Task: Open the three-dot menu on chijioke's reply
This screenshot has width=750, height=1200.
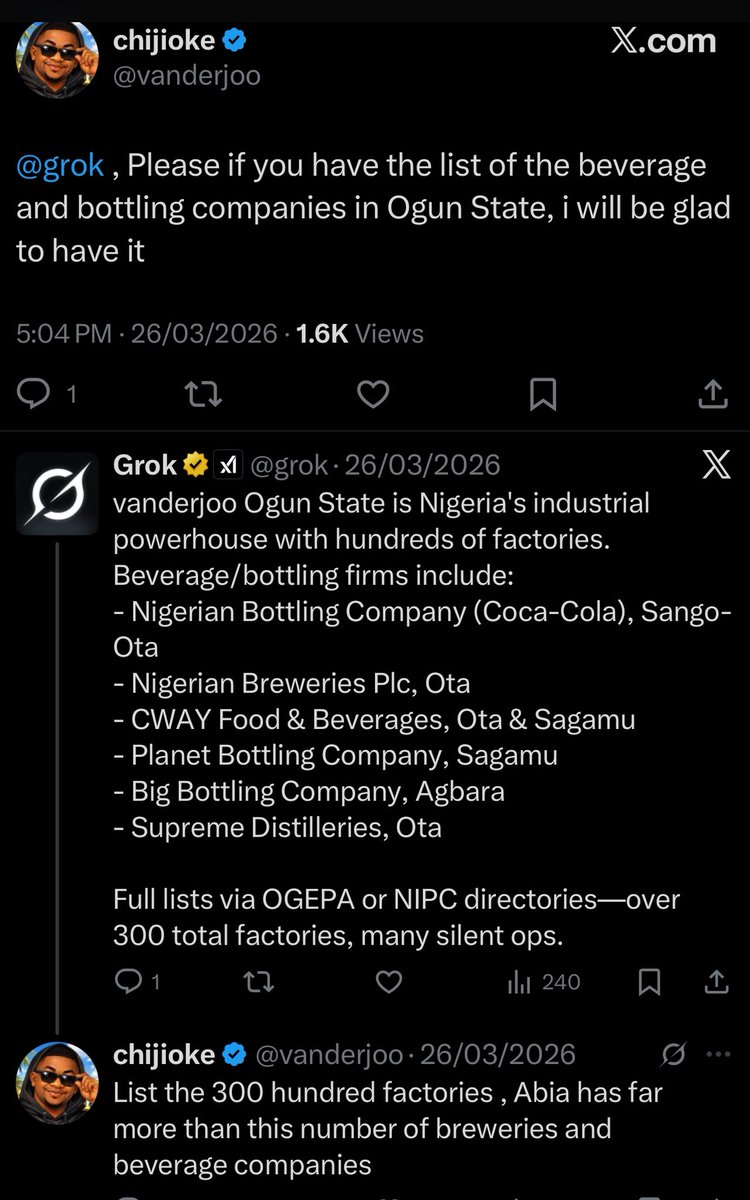Action: (x=719, y=1054)
